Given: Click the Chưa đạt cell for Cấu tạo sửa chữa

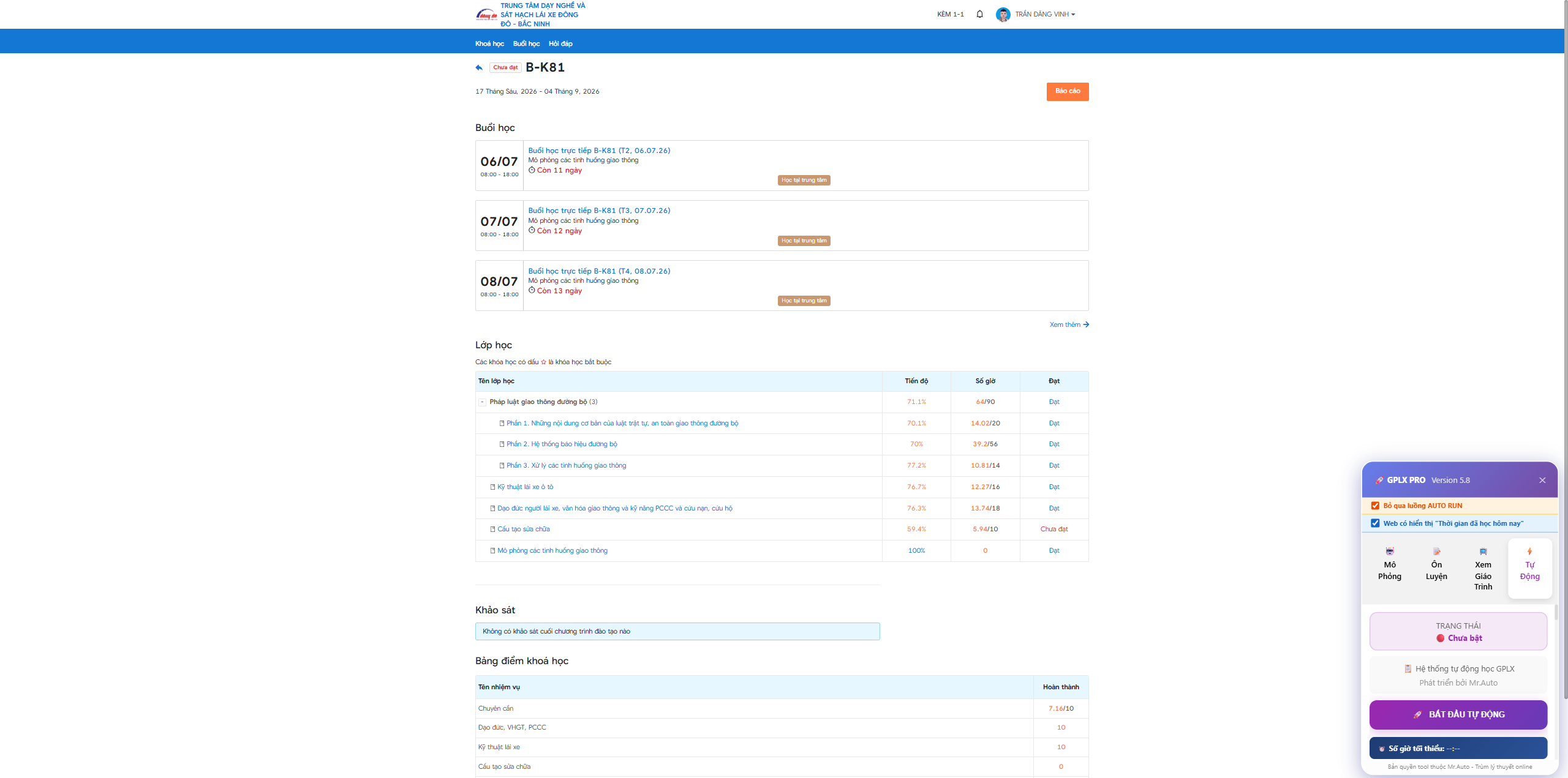Looking at the screenshot, I should click(1053, 529).
